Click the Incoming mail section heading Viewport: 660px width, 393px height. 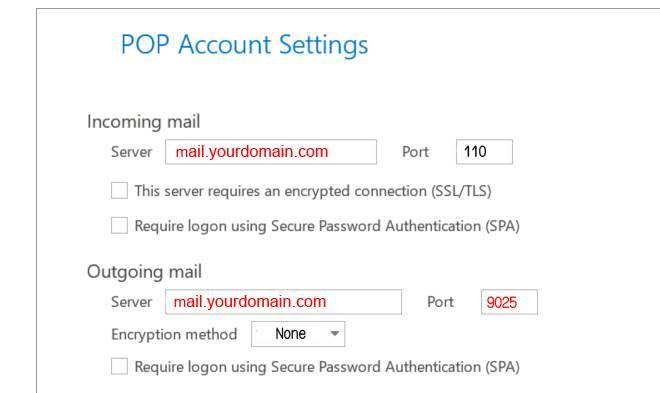click(144, 122)
